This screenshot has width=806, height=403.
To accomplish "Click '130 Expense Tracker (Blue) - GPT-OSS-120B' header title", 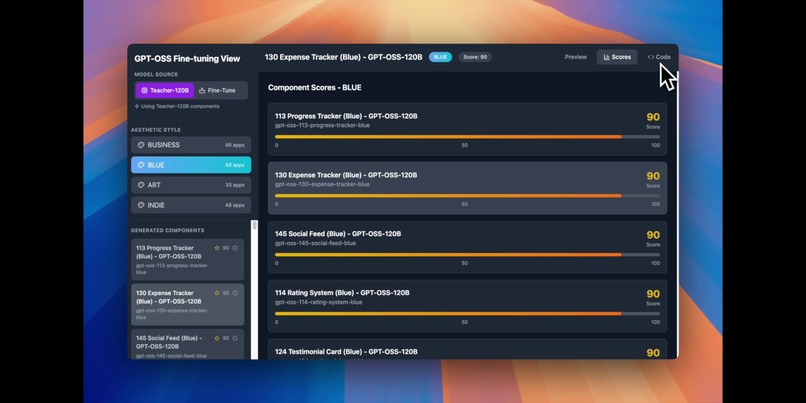I will (x=343, y=57).
